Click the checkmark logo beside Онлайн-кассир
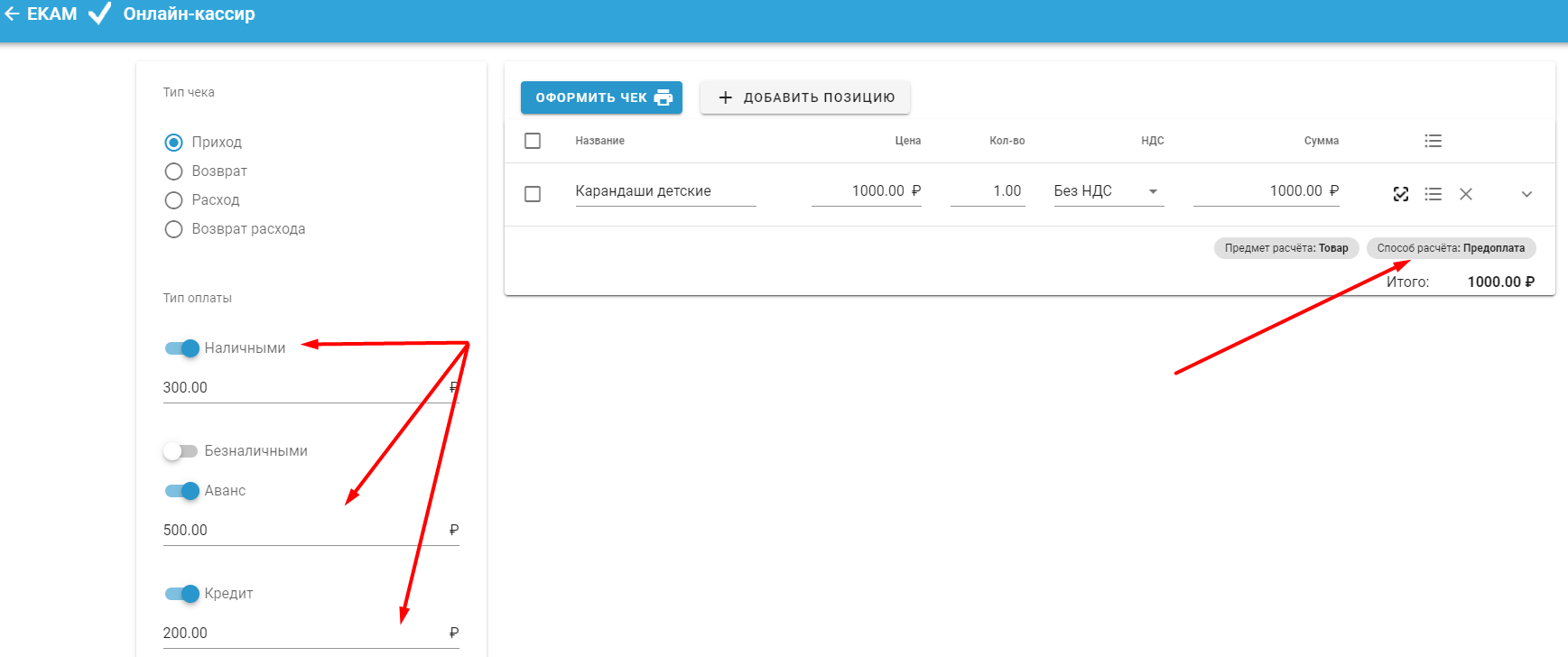This screenshot has height=657, width=1568. click(x=99, y=14)
